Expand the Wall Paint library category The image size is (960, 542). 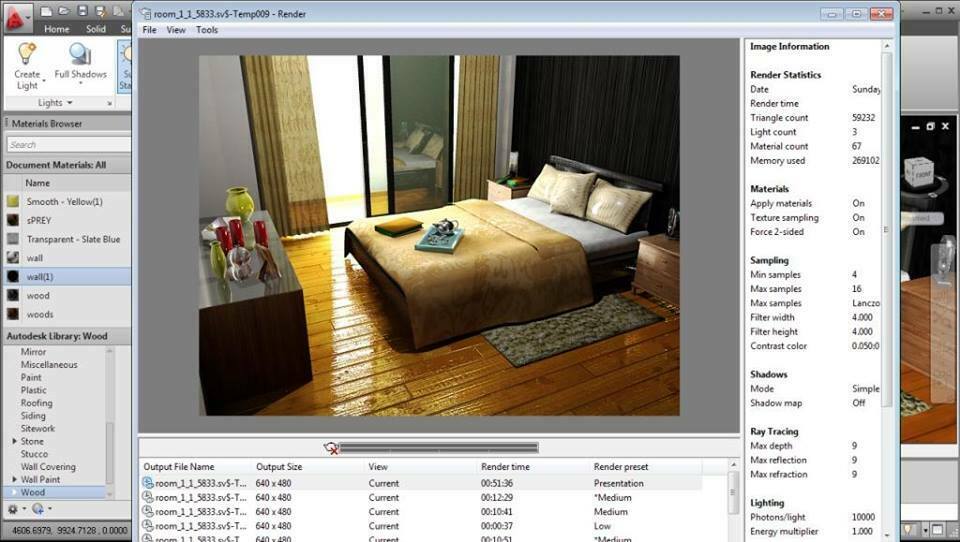[14, 480]
